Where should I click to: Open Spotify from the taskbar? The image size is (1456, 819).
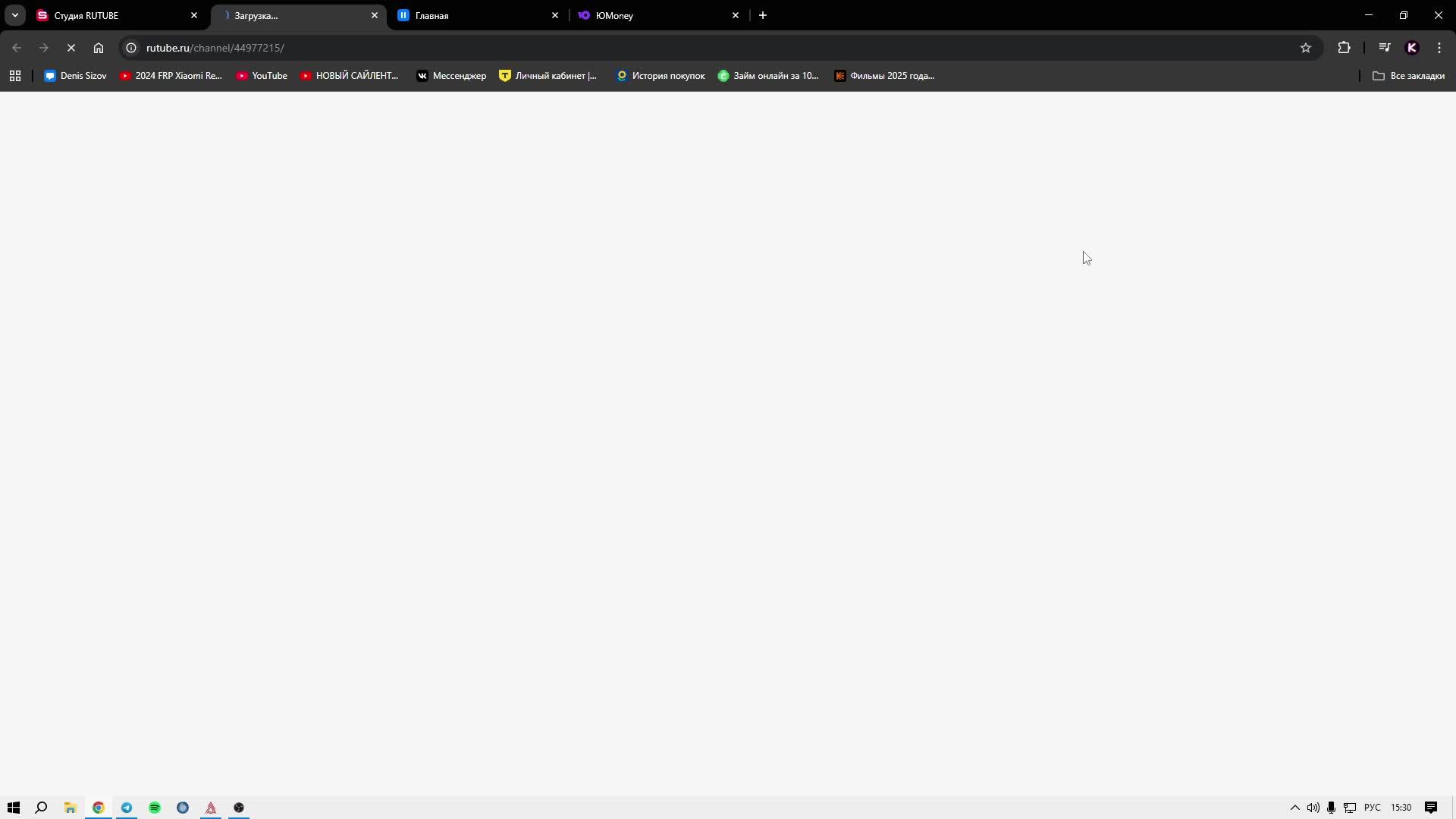click(155, 808)
